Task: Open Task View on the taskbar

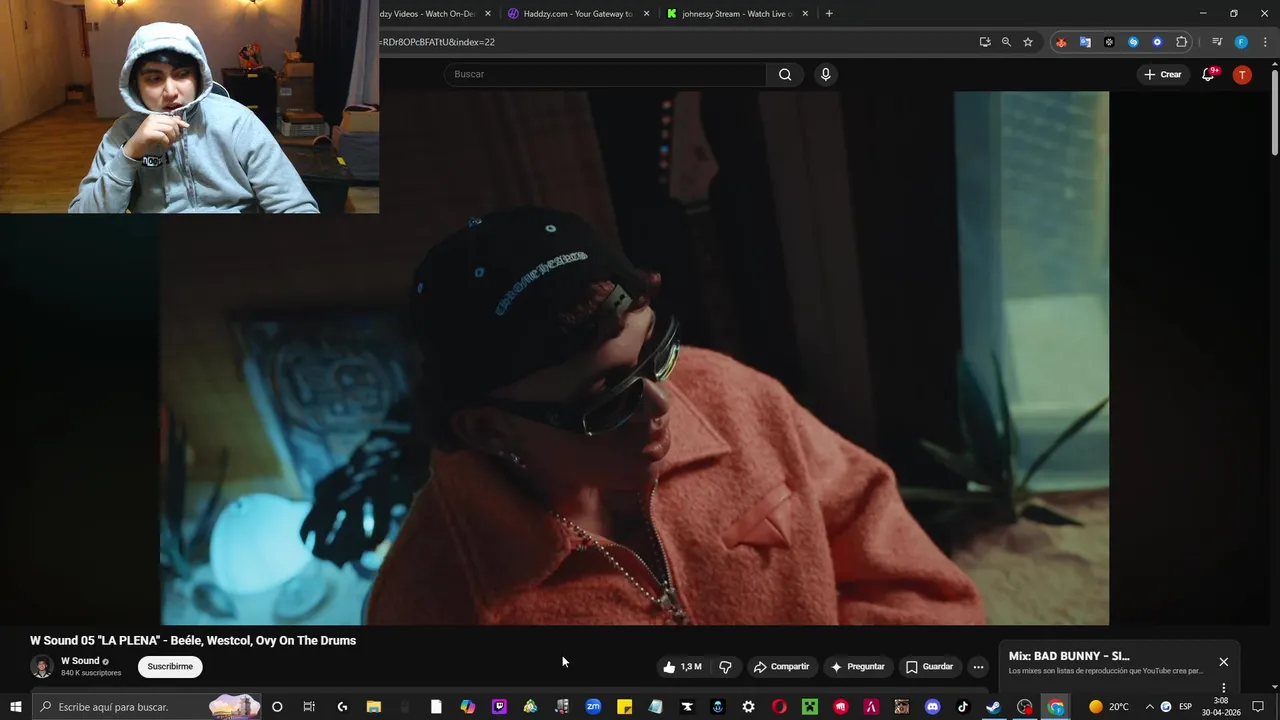Action: click(309, 707)
